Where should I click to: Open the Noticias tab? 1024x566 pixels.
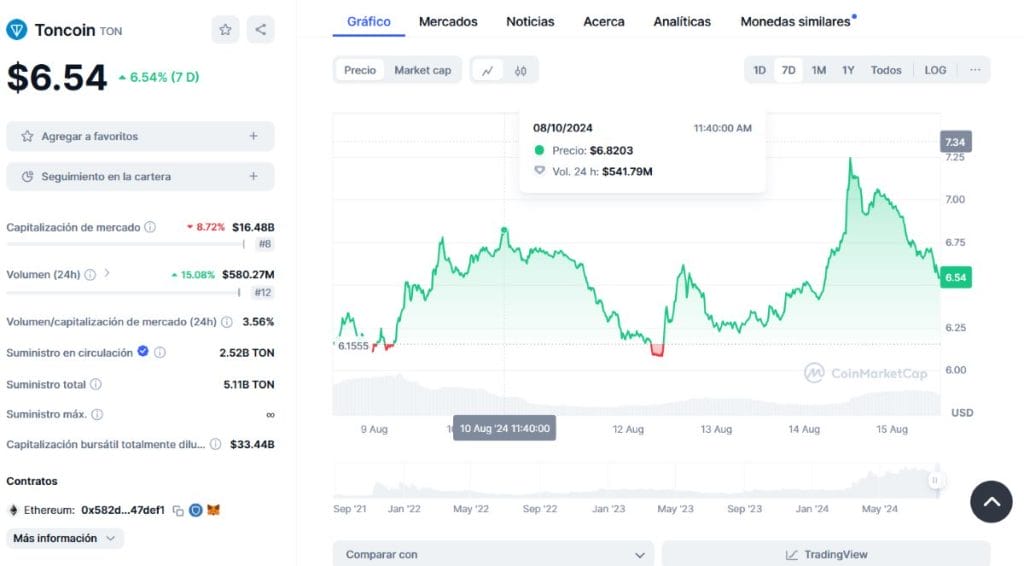pos(530,22)
